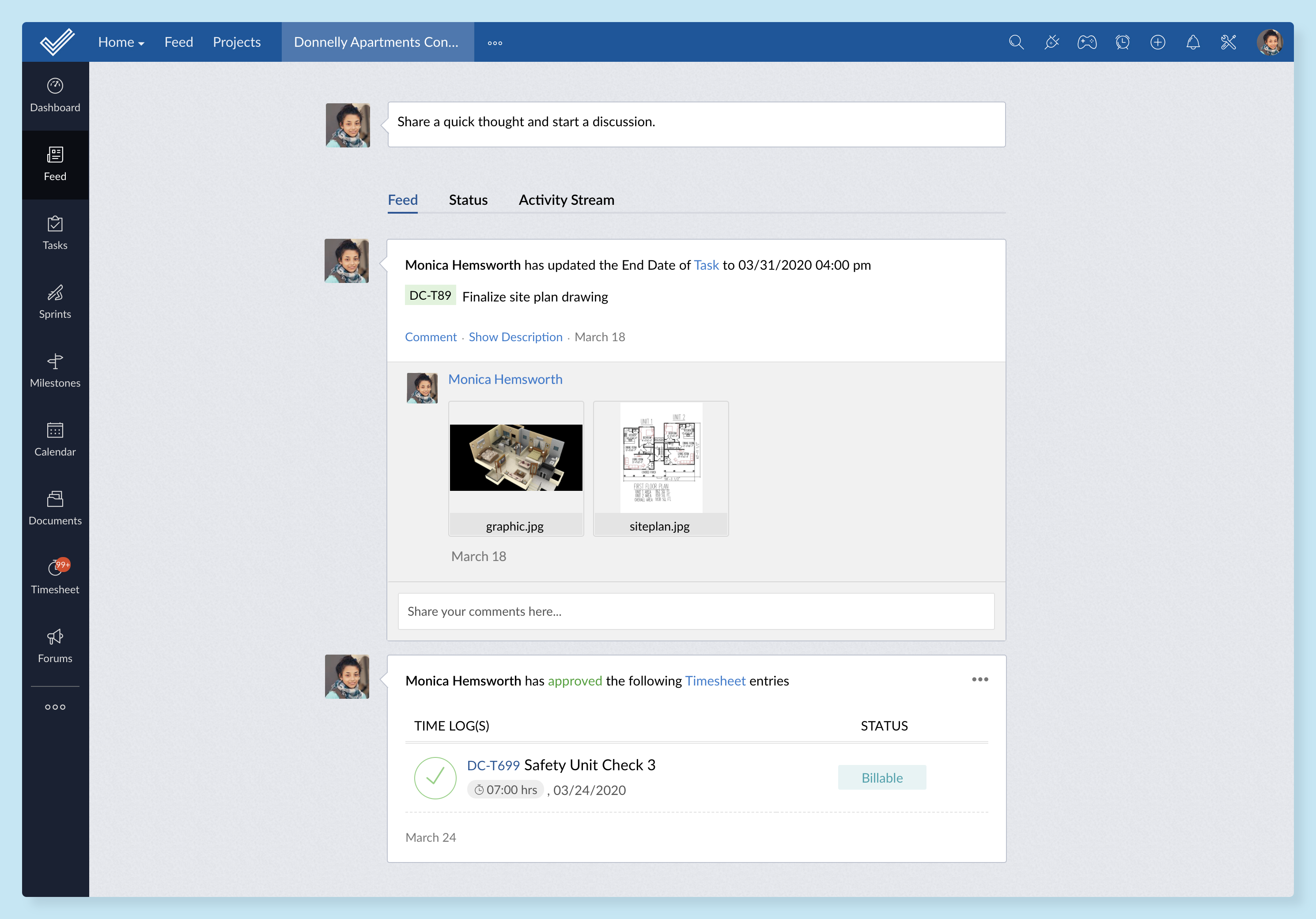1316x919 pixels.
Task: Open the siteplan.jpg thumbnail
Action: (660, 458)
